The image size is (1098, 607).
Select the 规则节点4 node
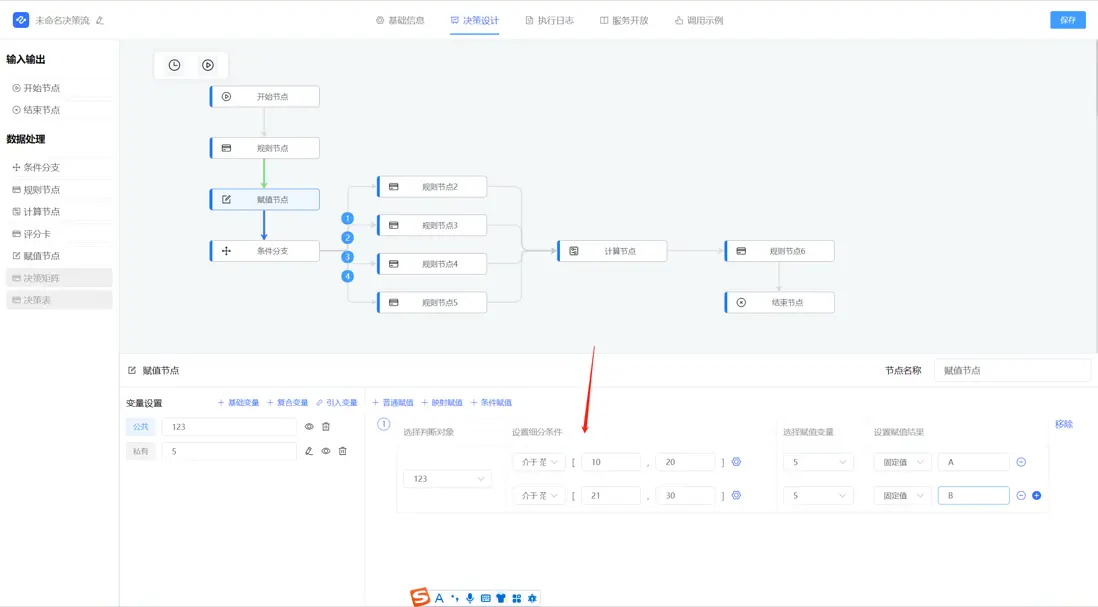click(432, 264)
